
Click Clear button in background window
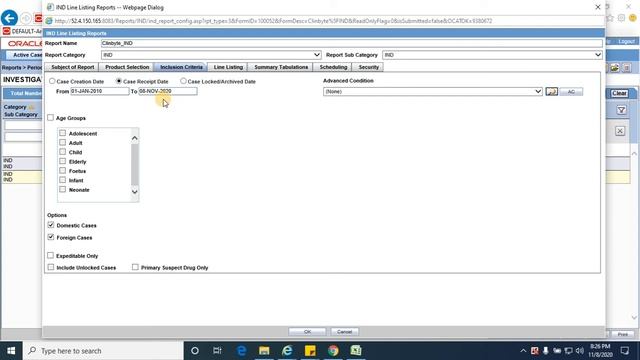(619, 93)
